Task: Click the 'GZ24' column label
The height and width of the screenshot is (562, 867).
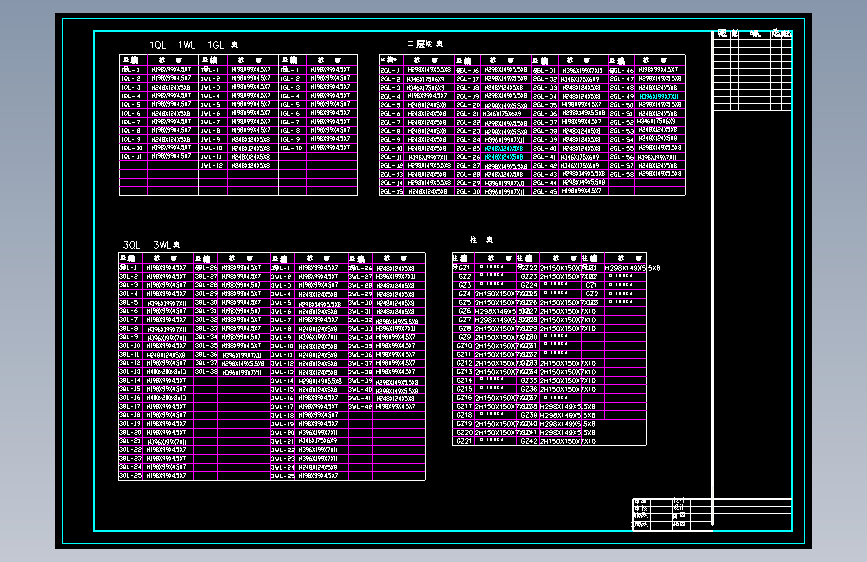Action: click(529, 285)
